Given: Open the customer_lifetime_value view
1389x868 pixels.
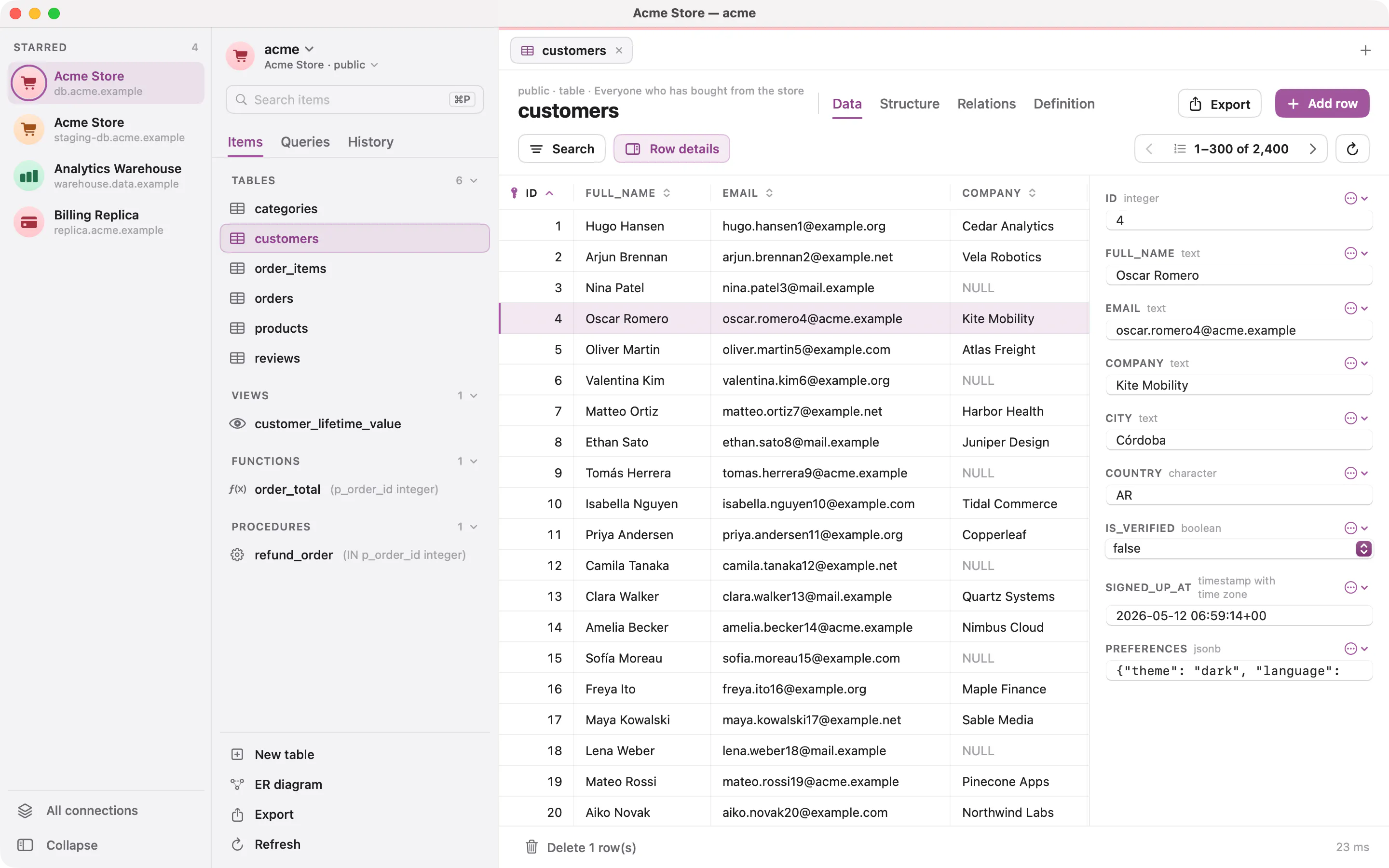Looking at the screenshot, I should pos(354,424).
